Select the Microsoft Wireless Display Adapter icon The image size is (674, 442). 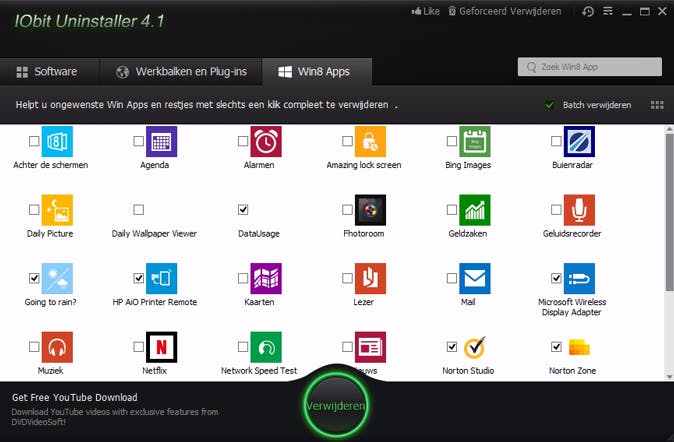click(579, 279)
